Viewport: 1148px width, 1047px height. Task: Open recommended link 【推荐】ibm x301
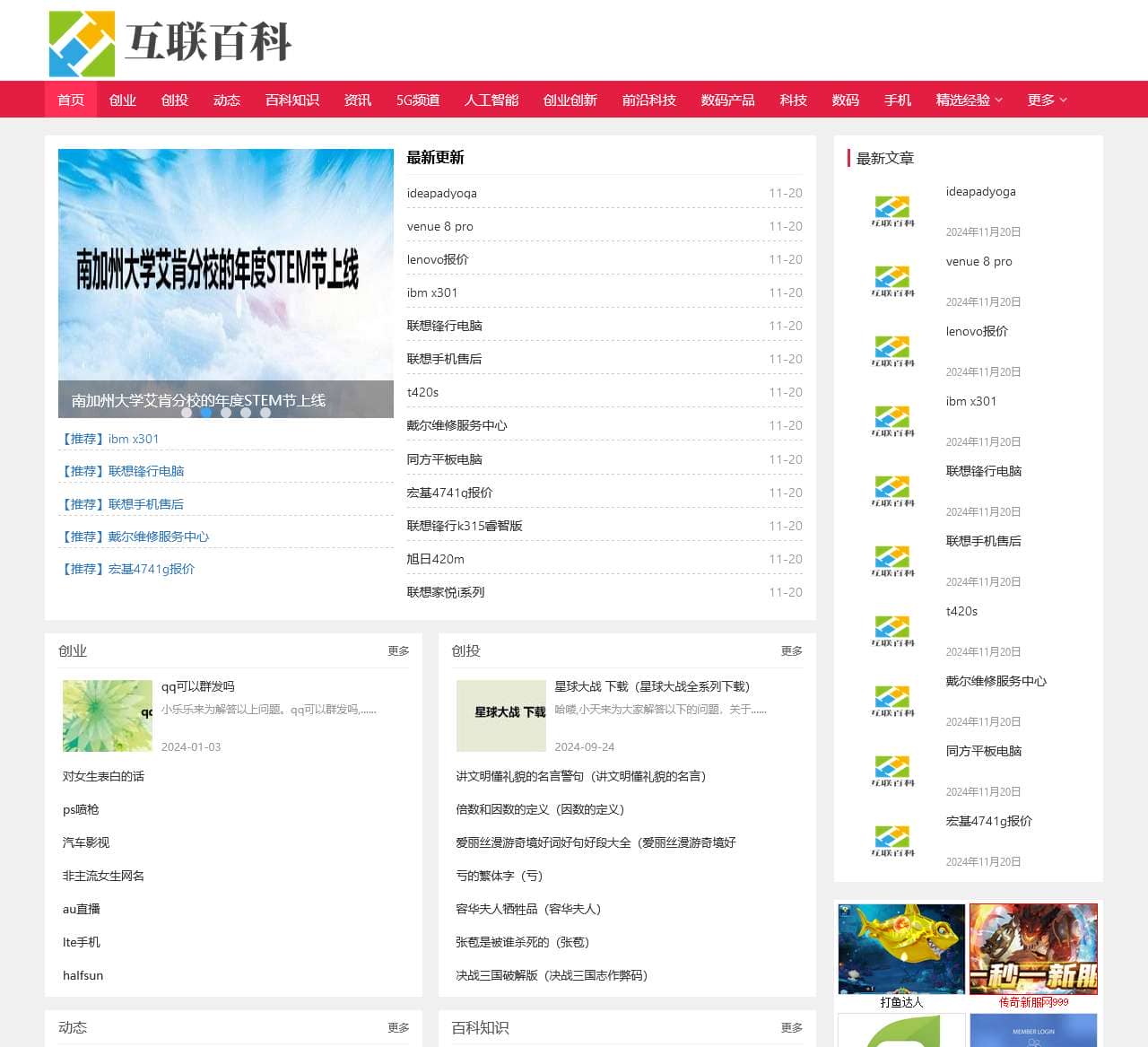[109, 439]
